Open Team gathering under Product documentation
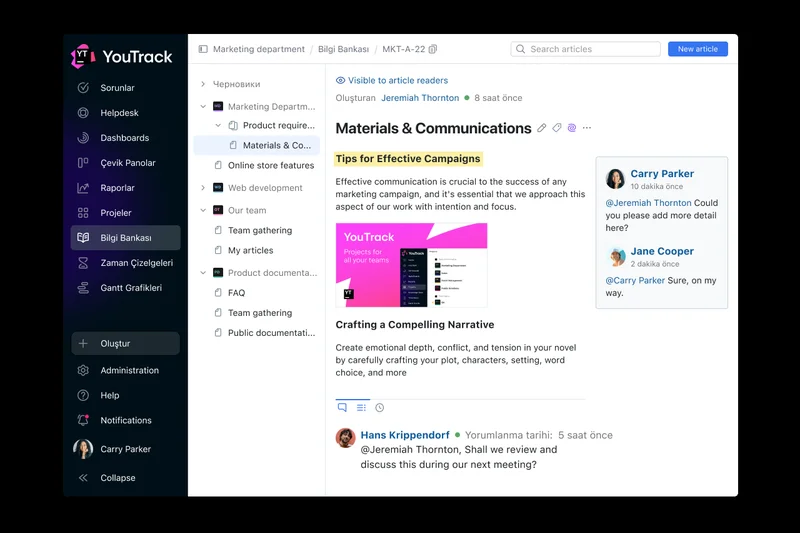The image size is (800, 533). [260, 313]
